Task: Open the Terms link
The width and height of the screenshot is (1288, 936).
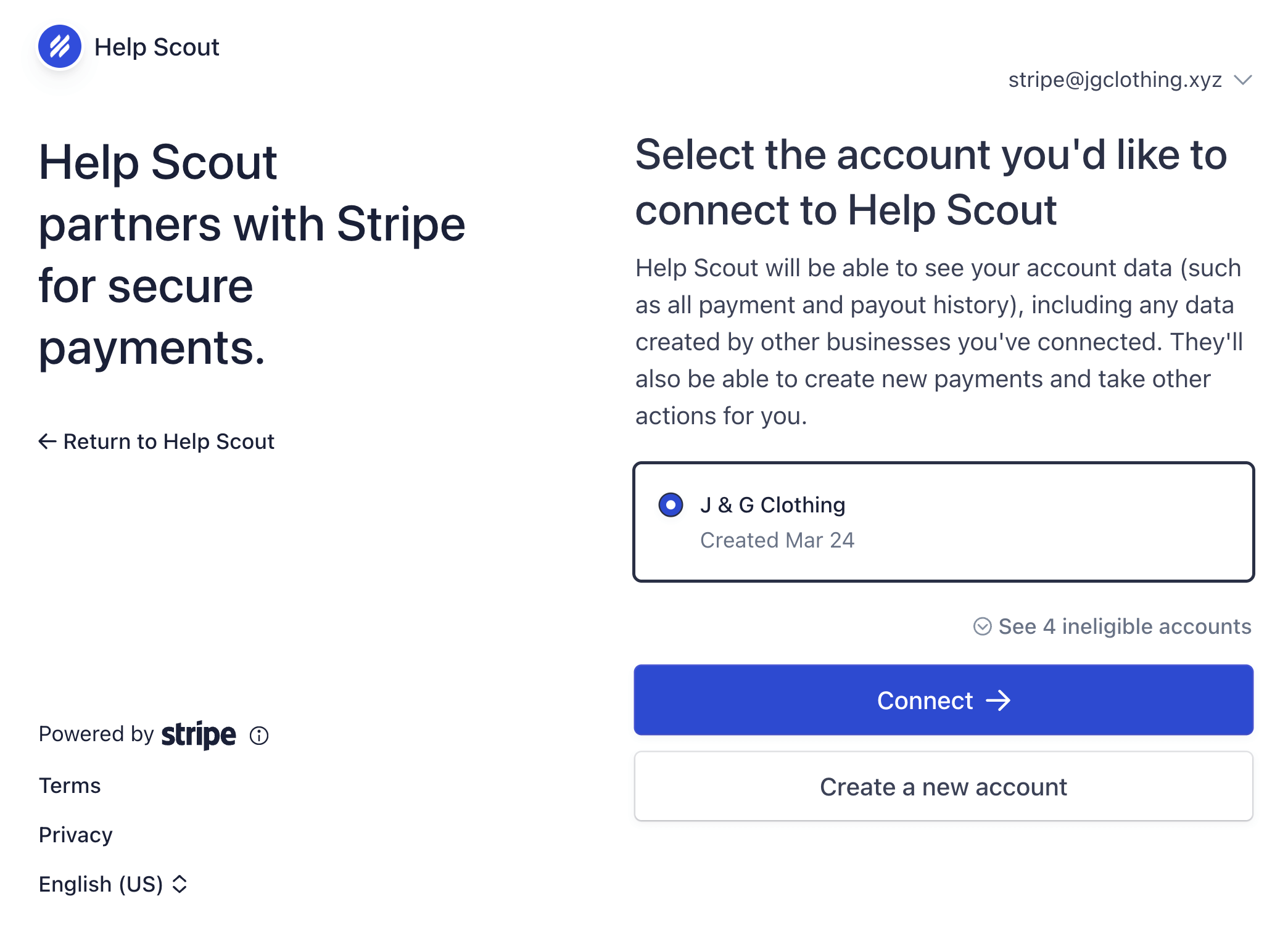Action: pyautogui.click(x=70, y=786)
